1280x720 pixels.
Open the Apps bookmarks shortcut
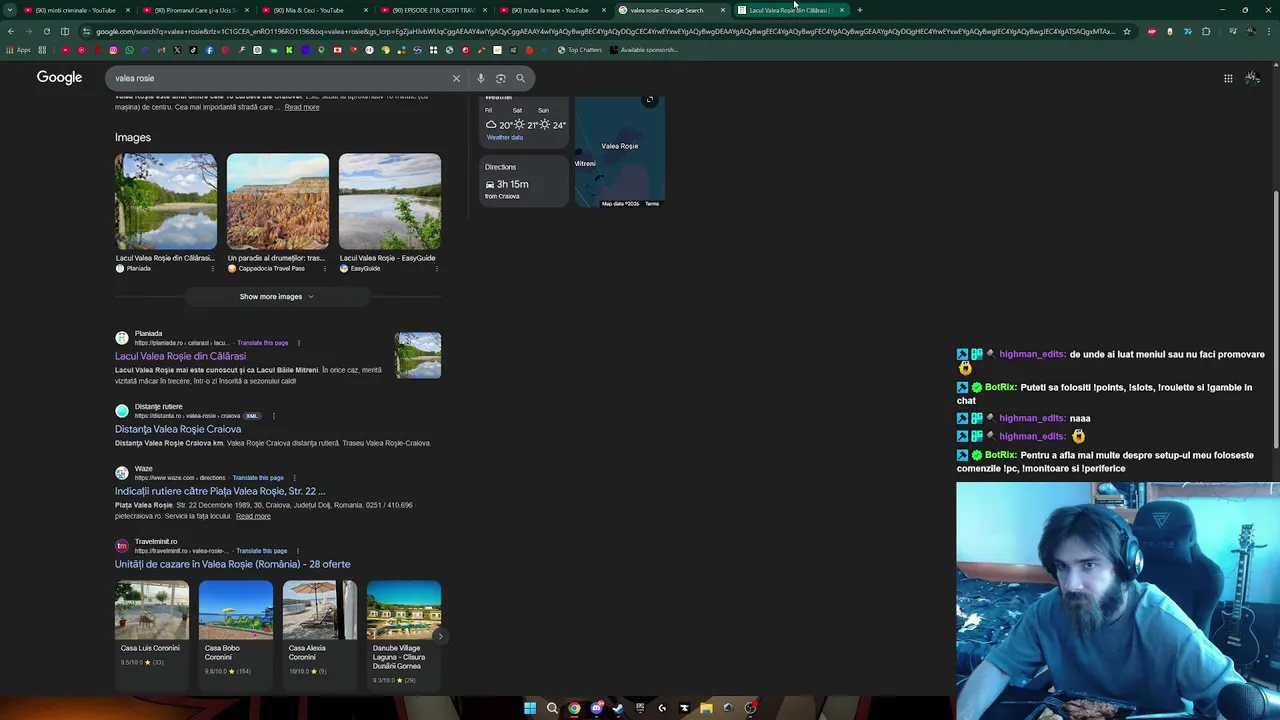point(19,50)
